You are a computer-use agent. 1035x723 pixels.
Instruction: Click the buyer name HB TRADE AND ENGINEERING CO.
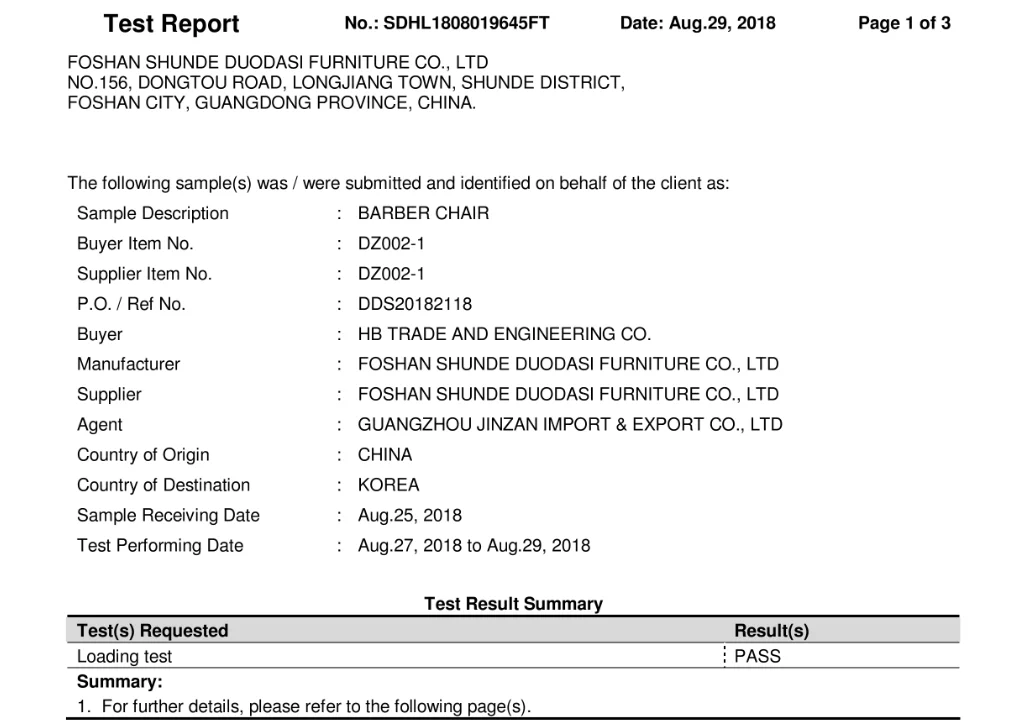pyautogui.click(x=504, y=334)
